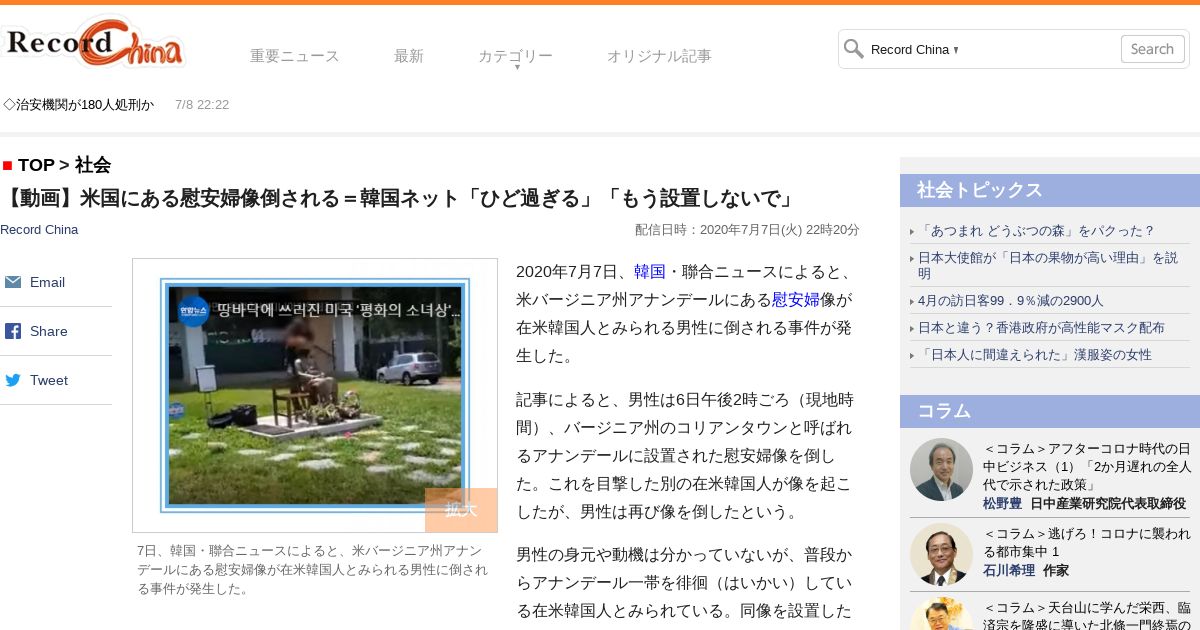
Task: Click the Record China logo
Action: [94, 42]
